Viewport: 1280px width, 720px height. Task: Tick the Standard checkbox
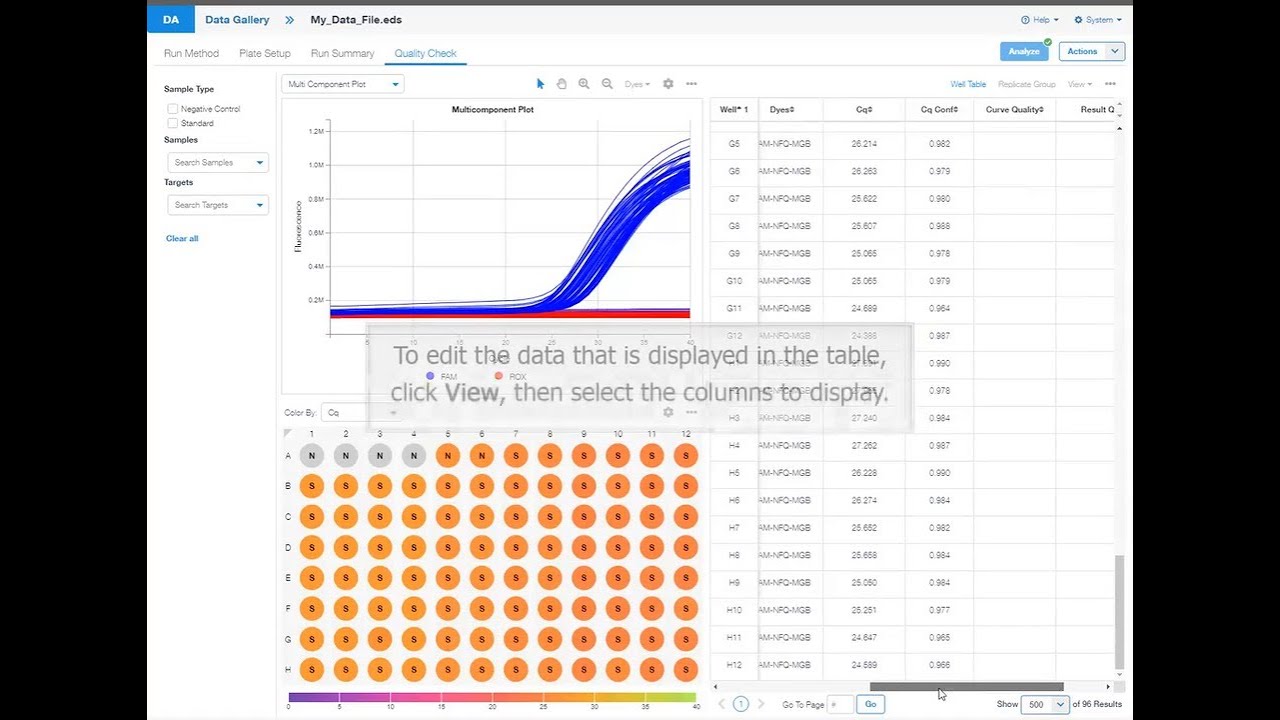pos(173,123)
